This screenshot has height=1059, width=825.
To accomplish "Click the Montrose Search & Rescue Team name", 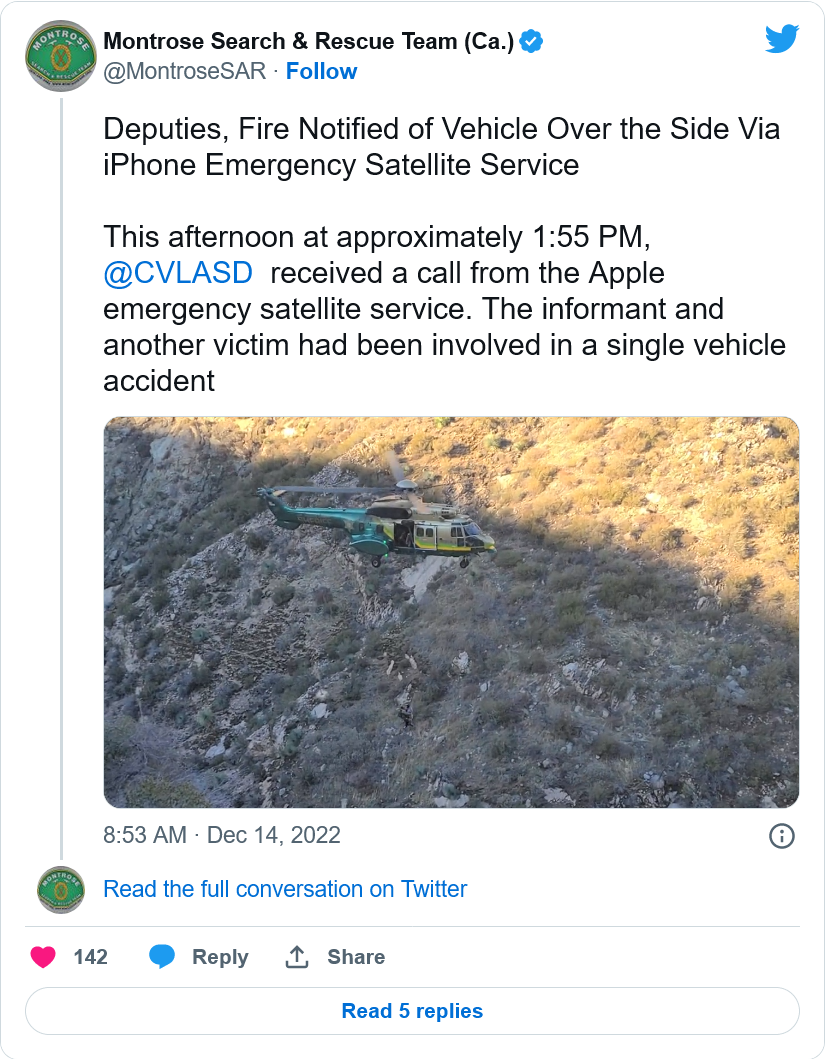I will [x=309, y=41].
